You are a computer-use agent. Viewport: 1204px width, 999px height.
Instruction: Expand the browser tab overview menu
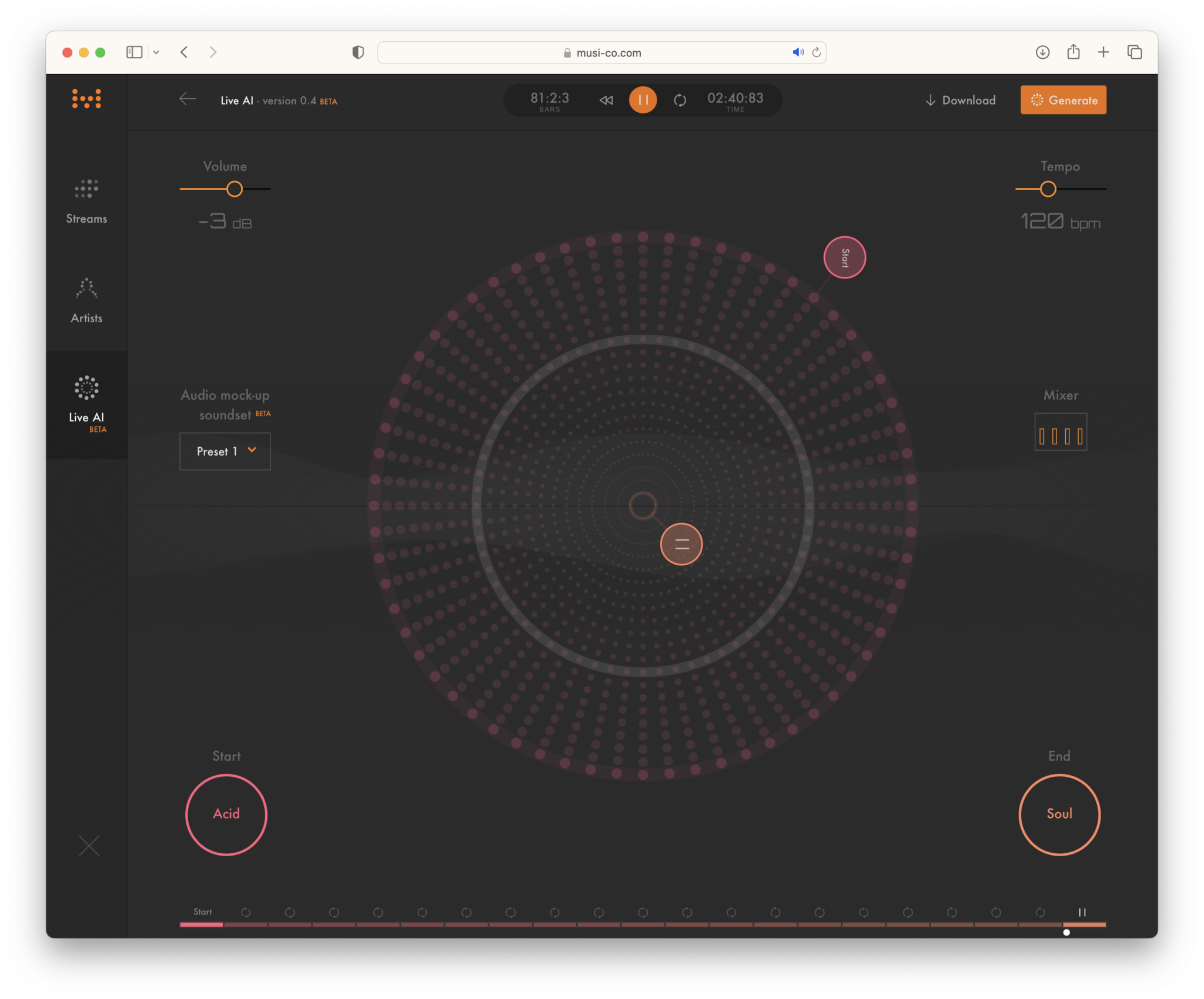click(x=1135, y=52)
